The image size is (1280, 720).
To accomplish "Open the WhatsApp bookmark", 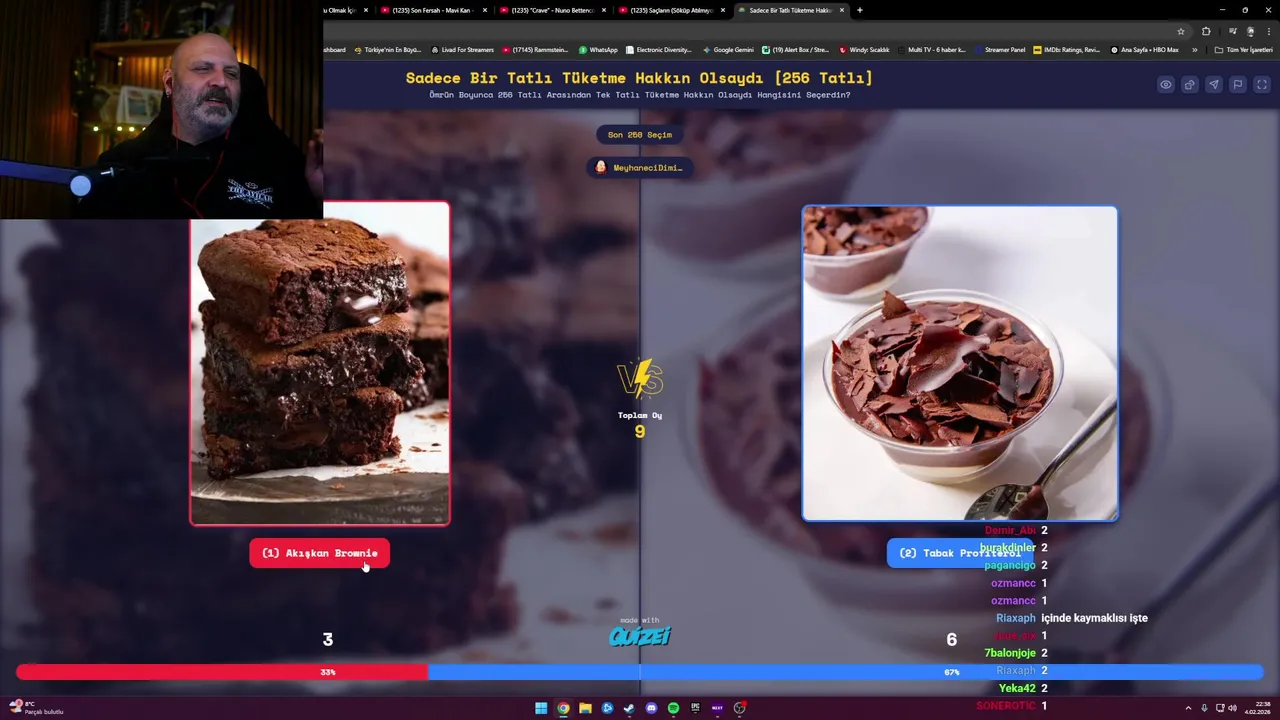I will tap(598, 50).
